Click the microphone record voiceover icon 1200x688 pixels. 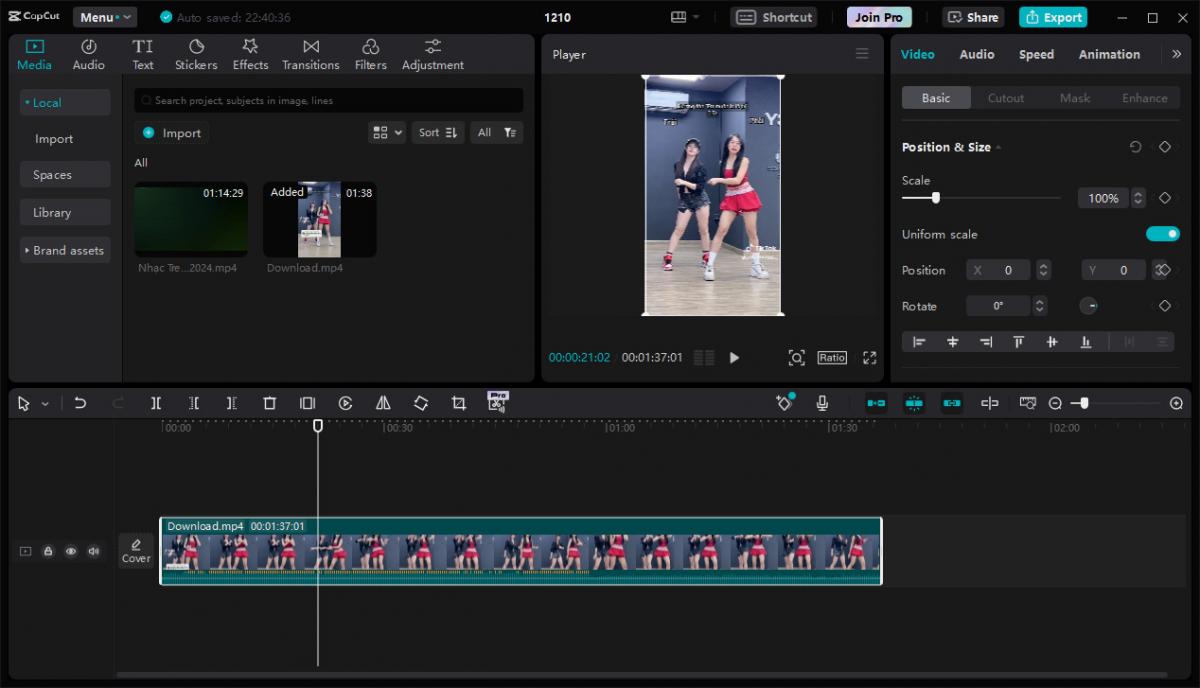point(822,403)
